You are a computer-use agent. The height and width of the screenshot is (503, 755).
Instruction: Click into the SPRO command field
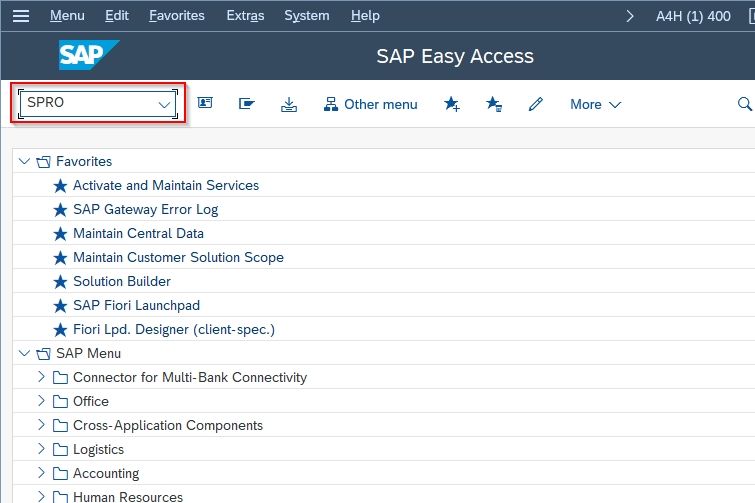[91, 103]
